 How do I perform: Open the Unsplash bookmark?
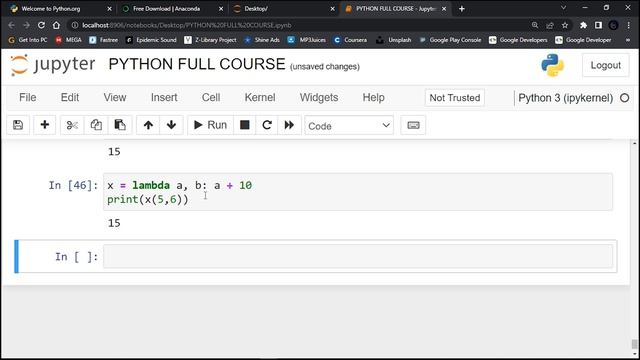coord(394,40)
